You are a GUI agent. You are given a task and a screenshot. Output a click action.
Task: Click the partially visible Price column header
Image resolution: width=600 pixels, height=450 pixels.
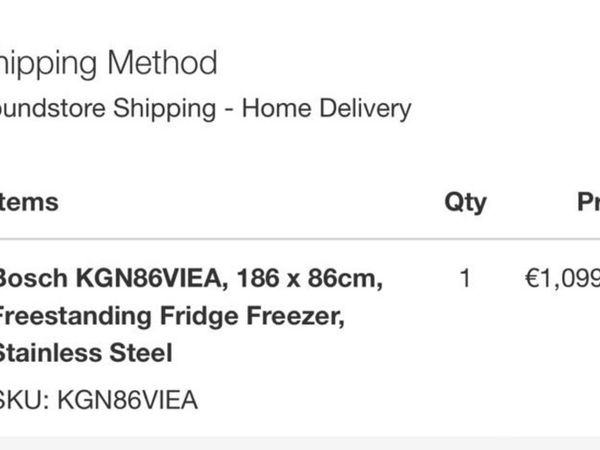point(589,202)
